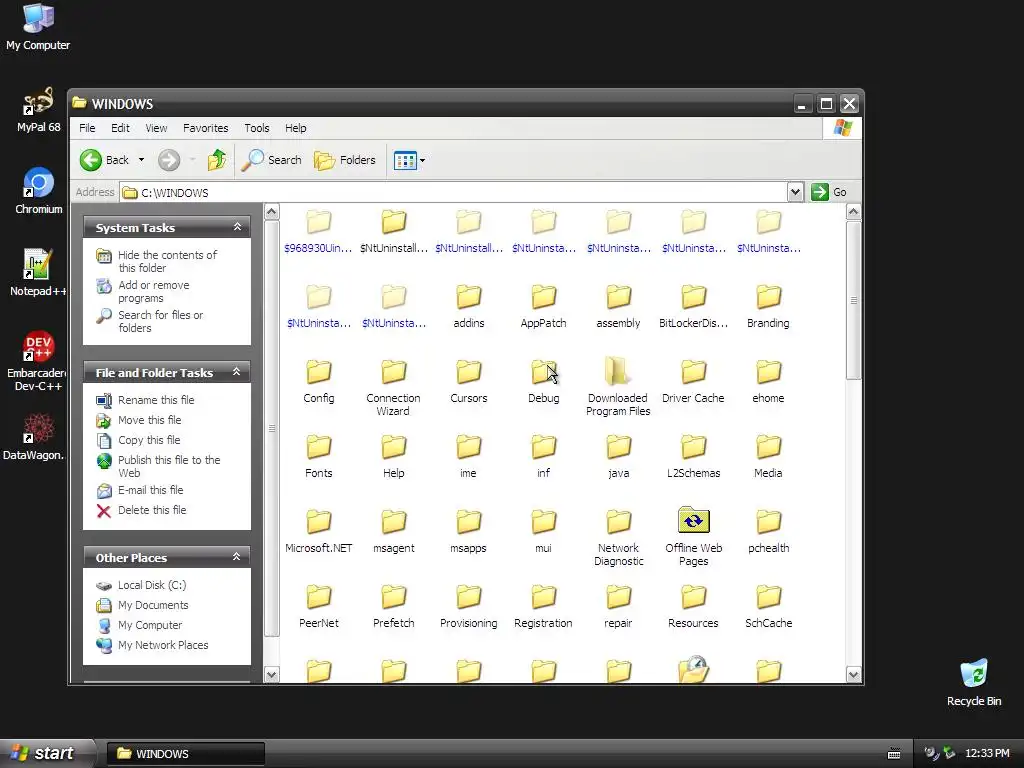Click file list scrollbar down arrow
The height and width of the screenshot is (768, 1024).
[853, 675]
